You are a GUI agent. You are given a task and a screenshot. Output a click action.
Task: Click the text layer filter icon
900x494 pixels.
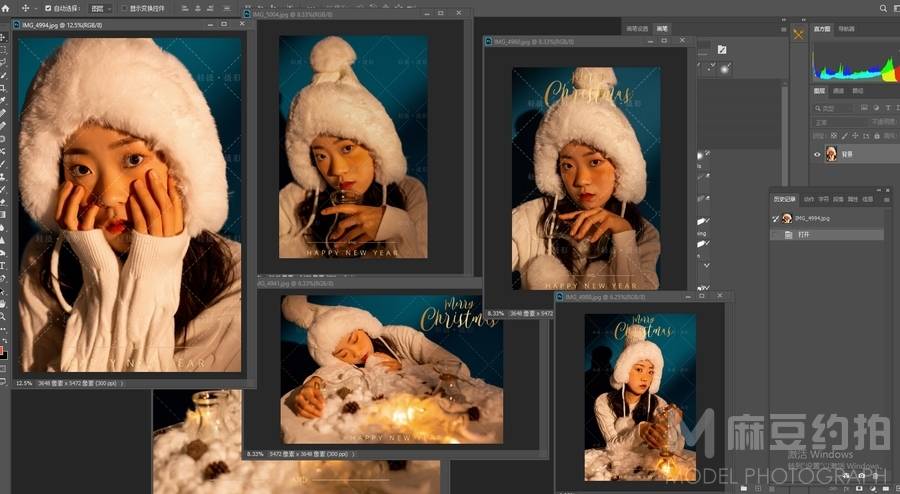888,108
